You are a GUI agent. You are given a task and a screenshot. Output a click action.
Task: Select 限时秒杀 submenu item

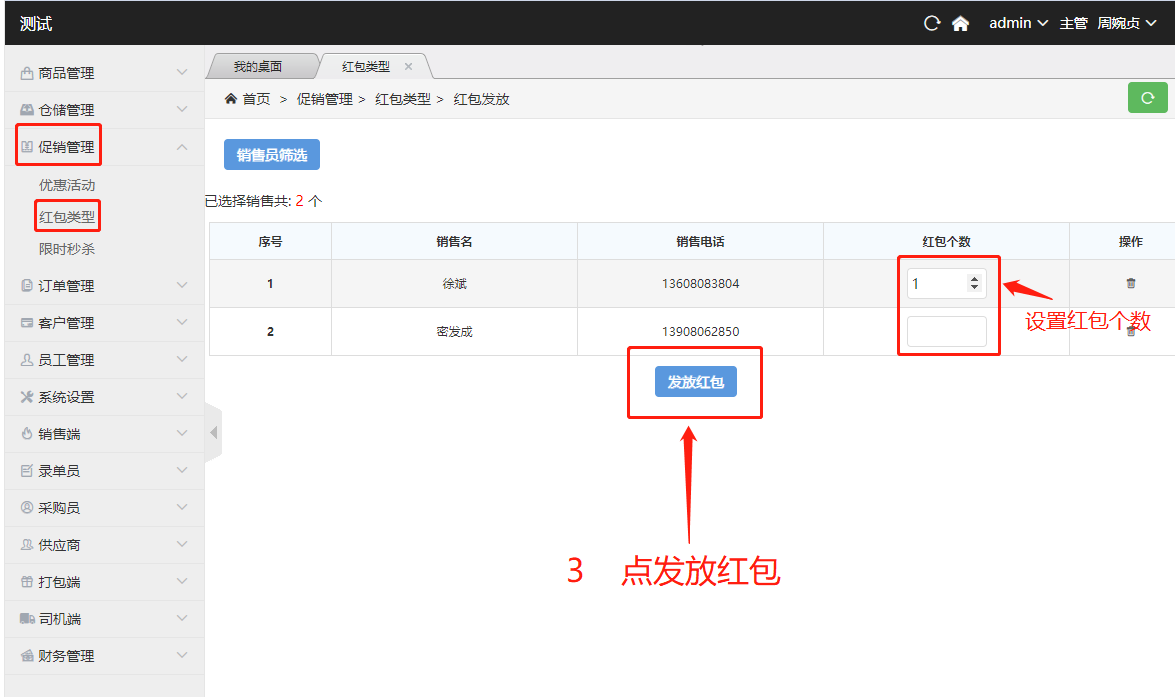(67, 249)
